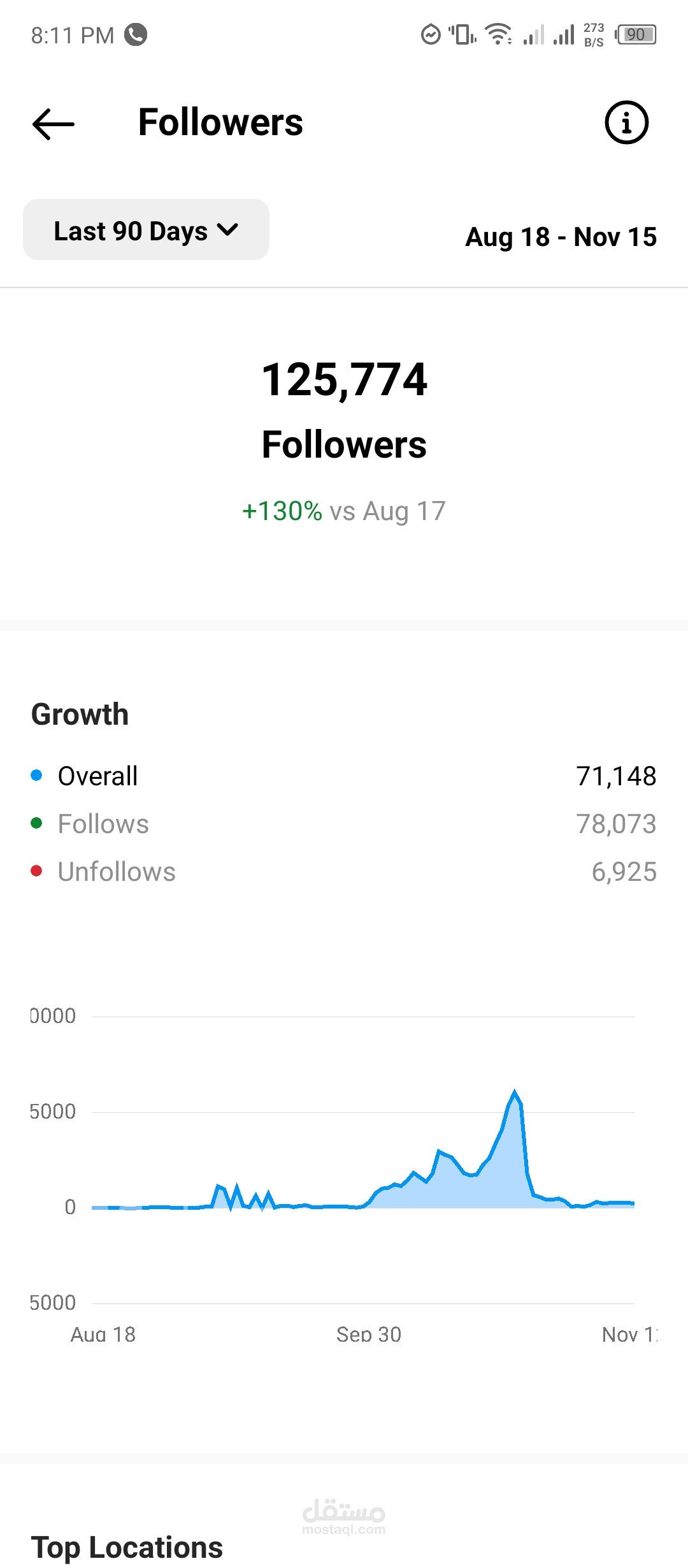Open the info icon beside Followers
The width and height of the screenshot is (688, 1568).
[x=626, y=122]
